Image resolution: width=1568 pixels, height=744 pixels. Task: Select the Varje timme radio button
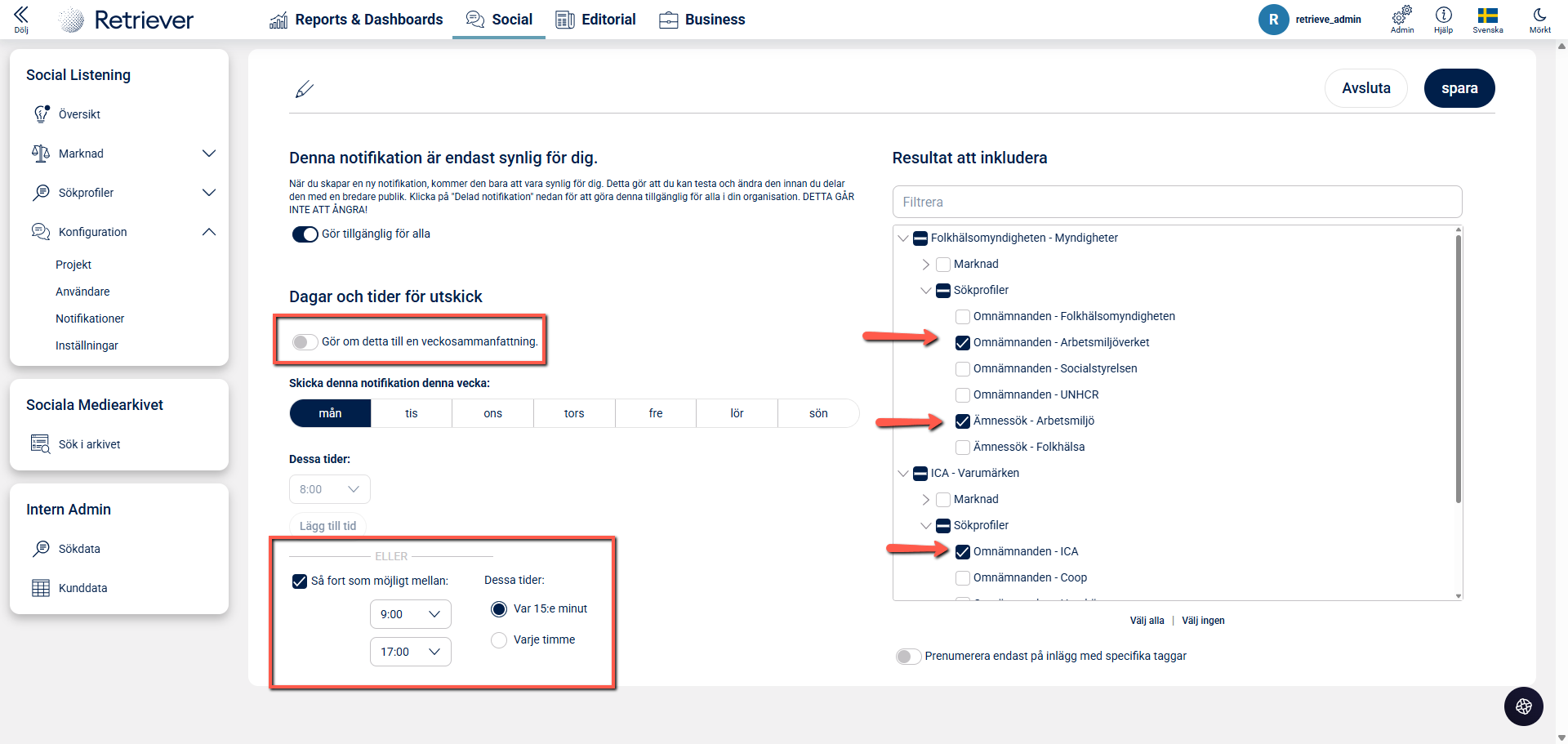499,640
